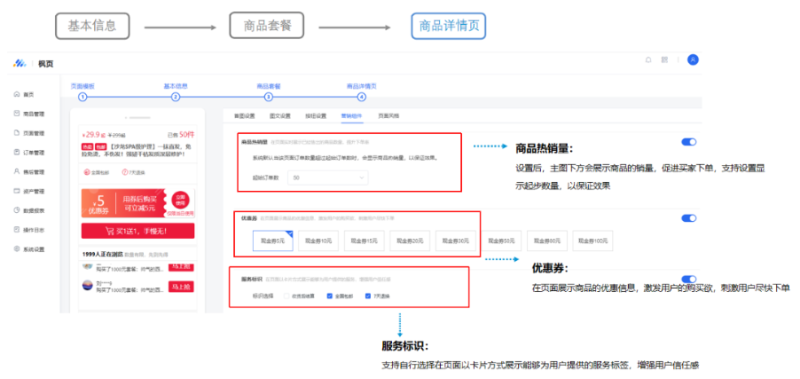Image resolution: width=800 pixels, height=379 pixels.
Task: Toggle the 商品热销量 switch
Action: tap(689, 142)
